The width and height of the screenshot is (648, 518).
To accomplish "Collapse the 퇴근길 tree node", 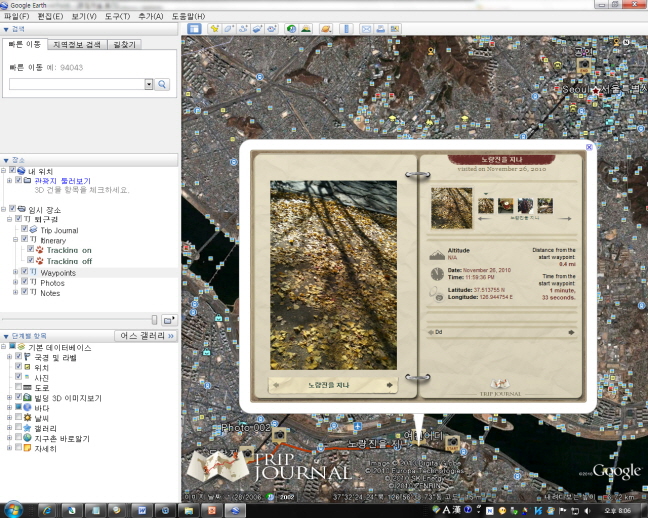I will click(9, 219).
